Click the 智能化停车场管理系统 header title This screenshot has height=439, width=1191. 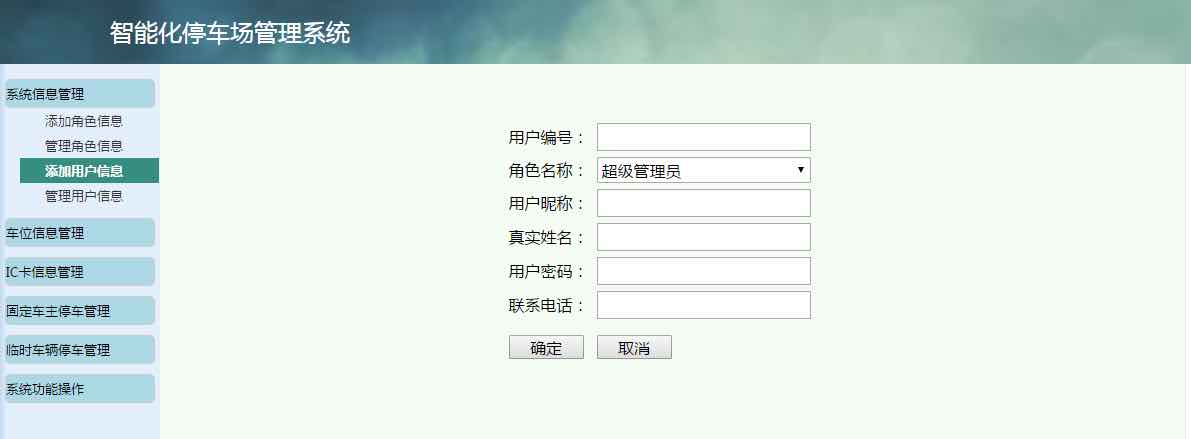pyautogui.click(x=230, y=33)
